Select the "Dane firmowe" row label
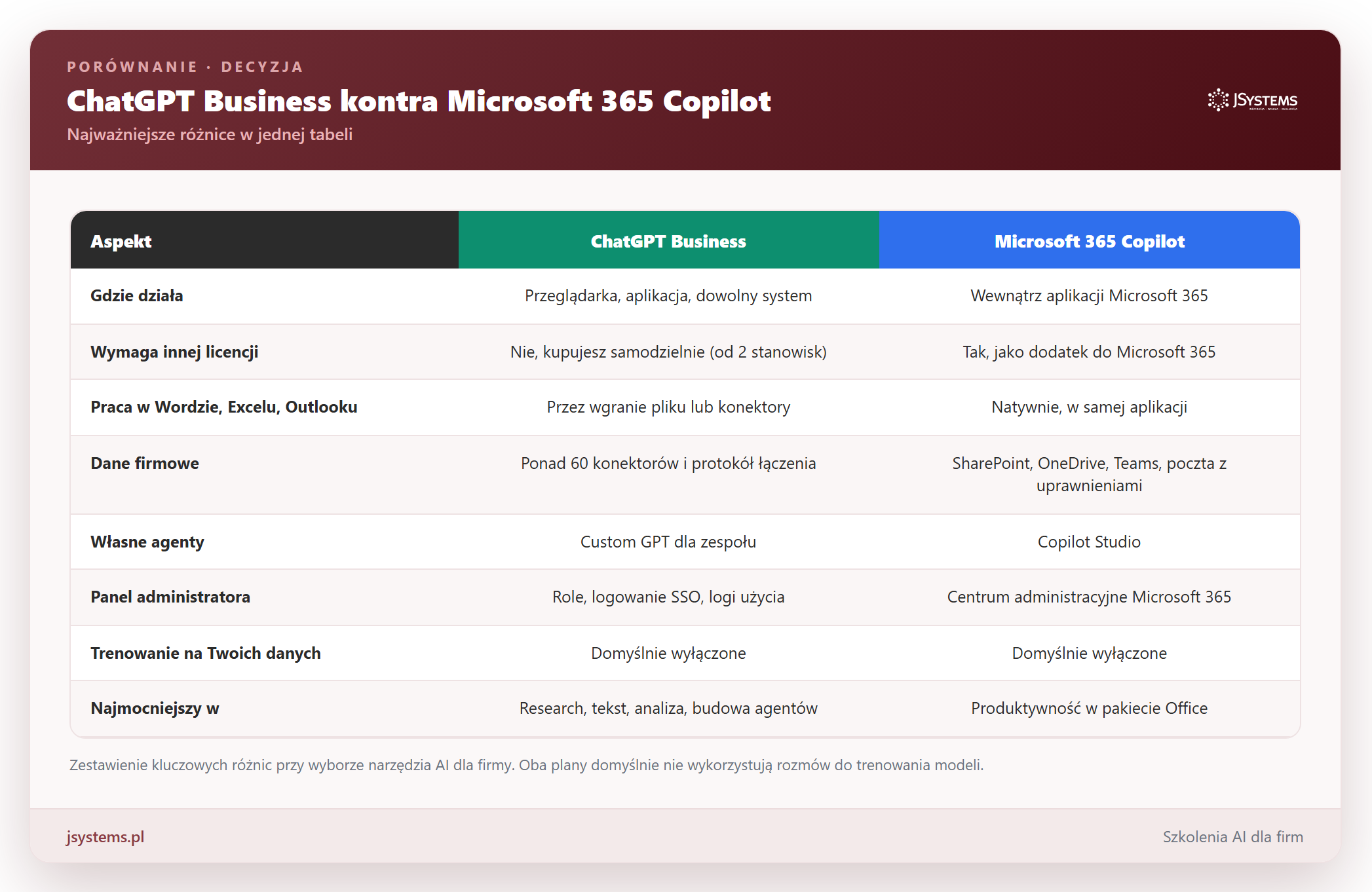The height and width of the screenshot is (892, 1372). point(145,463)
